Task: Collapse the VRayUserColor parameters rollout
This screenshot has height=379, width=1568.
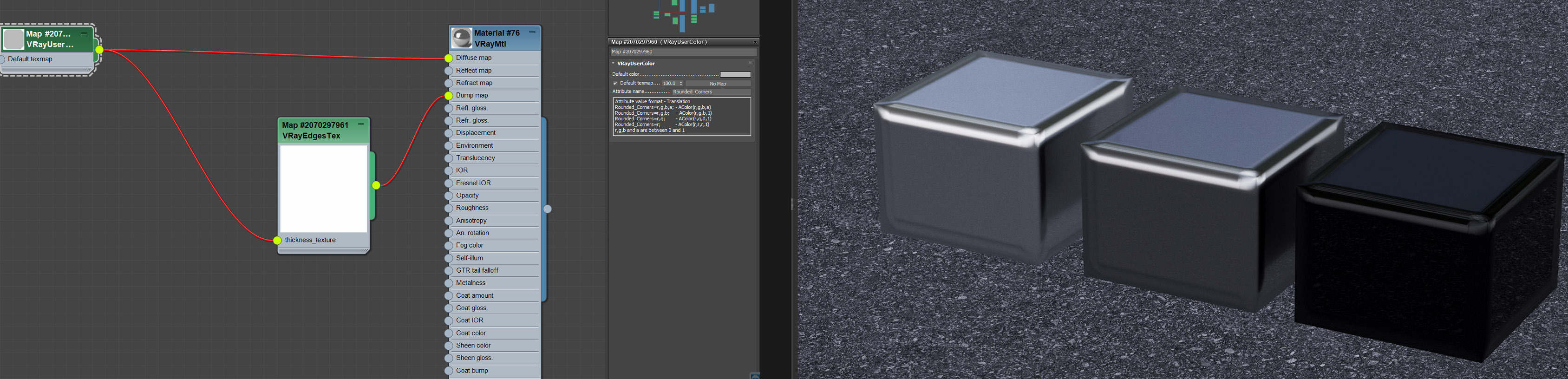Action: [x=613, y=63]
